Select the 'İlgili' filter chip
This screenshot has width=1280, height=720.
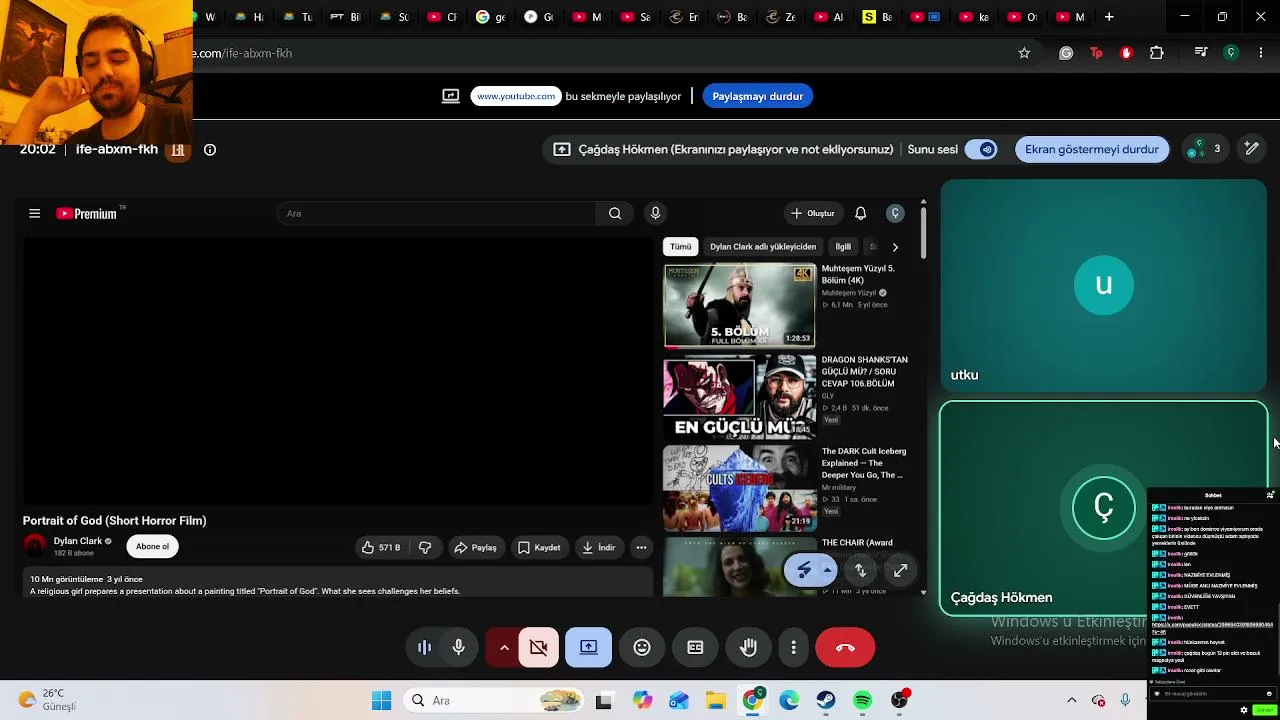click(843, 247)
